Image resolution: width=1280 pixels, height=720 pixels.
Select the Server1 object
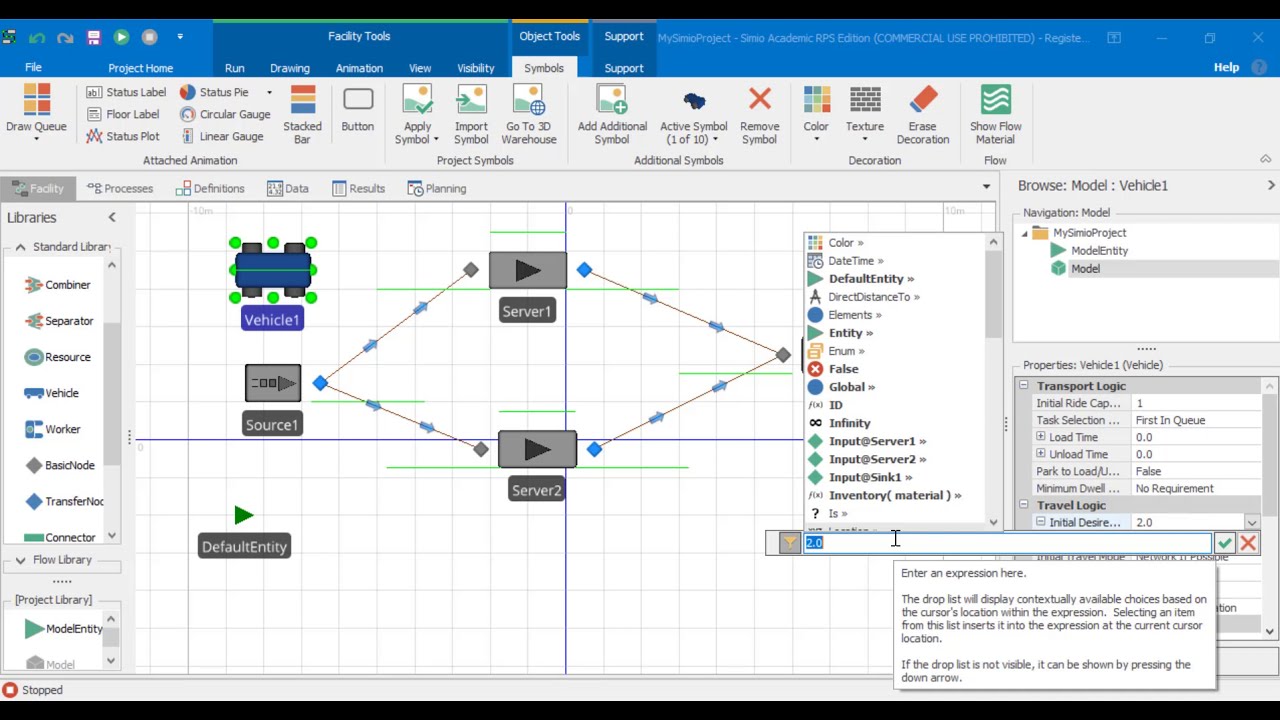click(x=527, y=270)
